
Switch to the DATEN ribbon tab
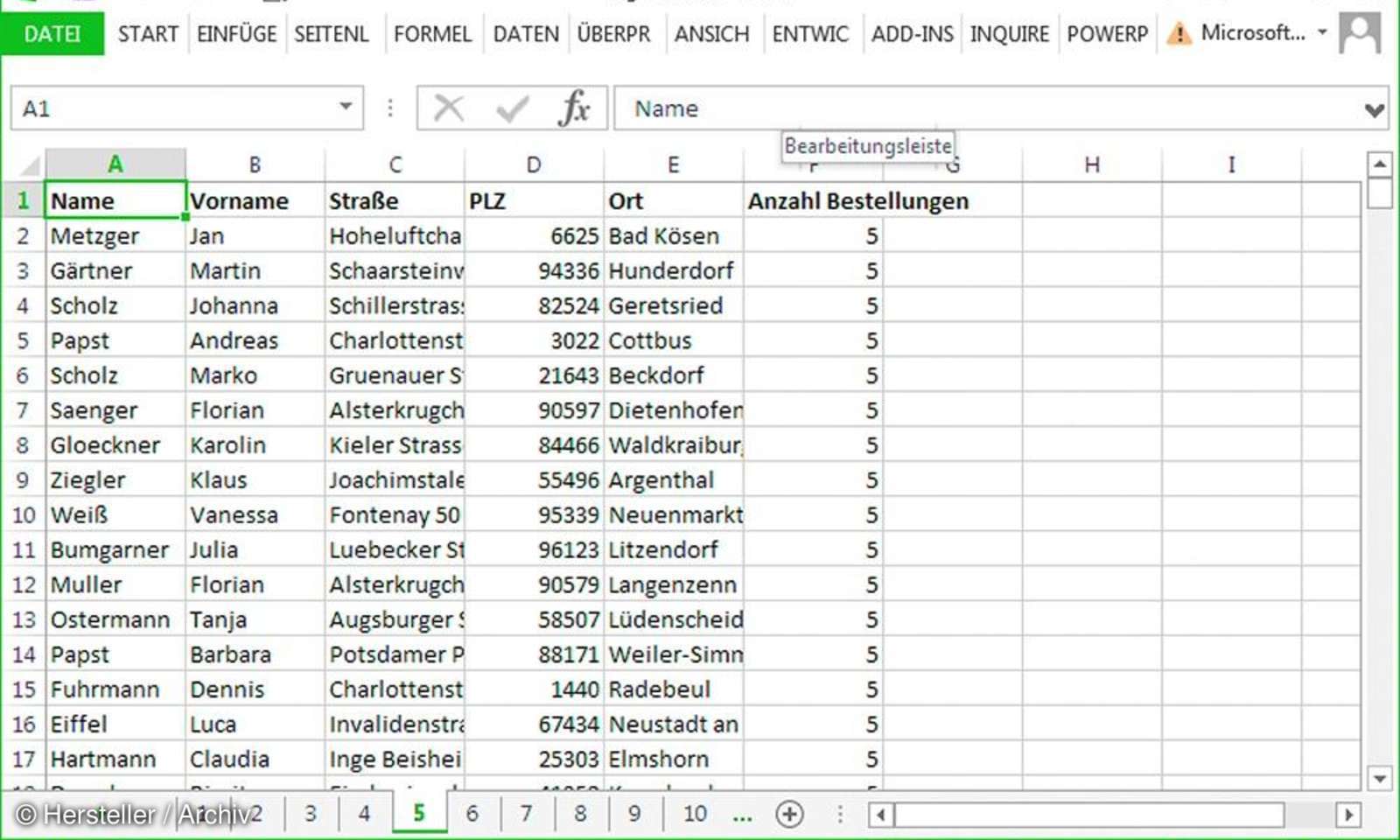[525, 35]
